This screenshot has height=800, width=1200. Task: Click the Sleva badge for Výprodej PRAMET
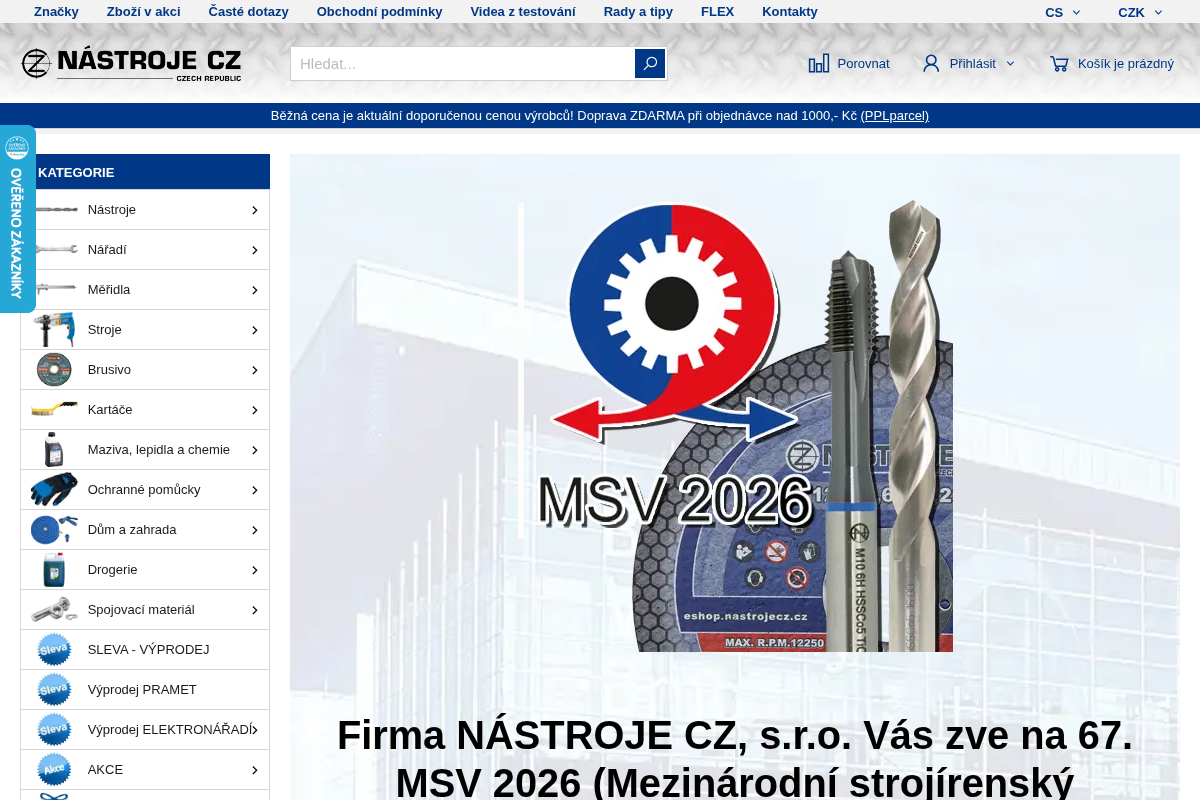click(54, 689)
